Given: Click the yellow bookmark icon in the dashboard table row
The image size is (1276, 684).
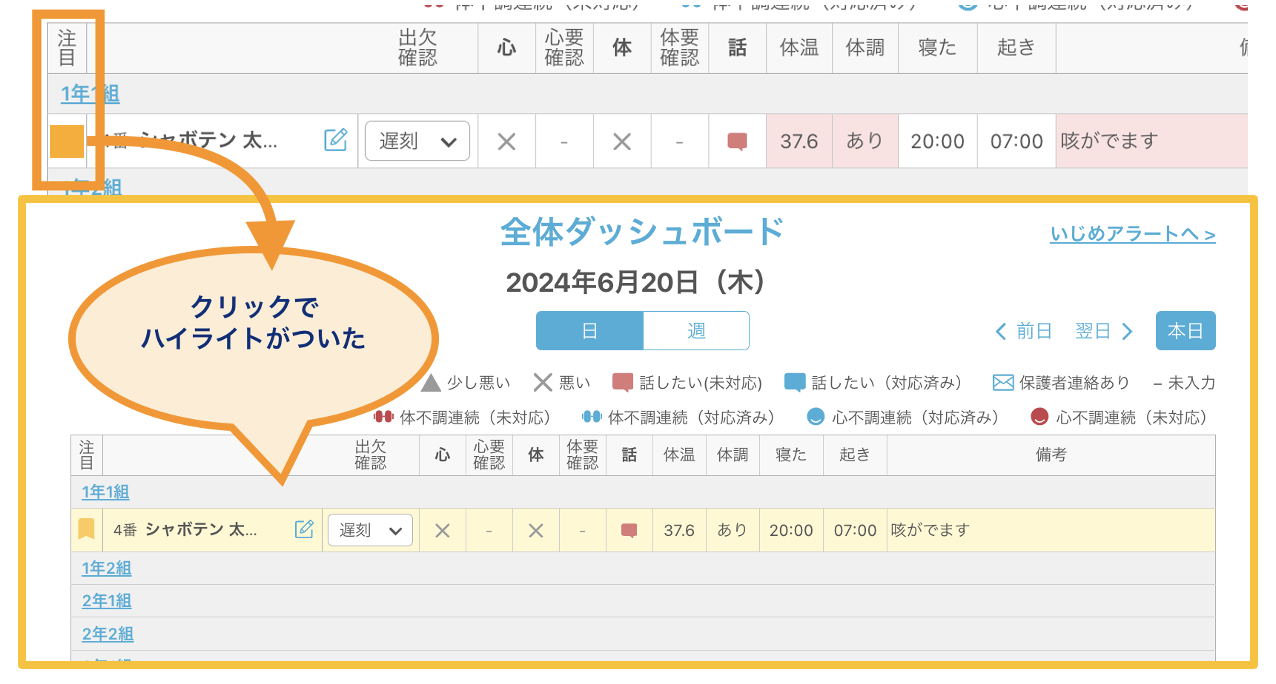Looking at the screenshot, I should click(86, 529).
